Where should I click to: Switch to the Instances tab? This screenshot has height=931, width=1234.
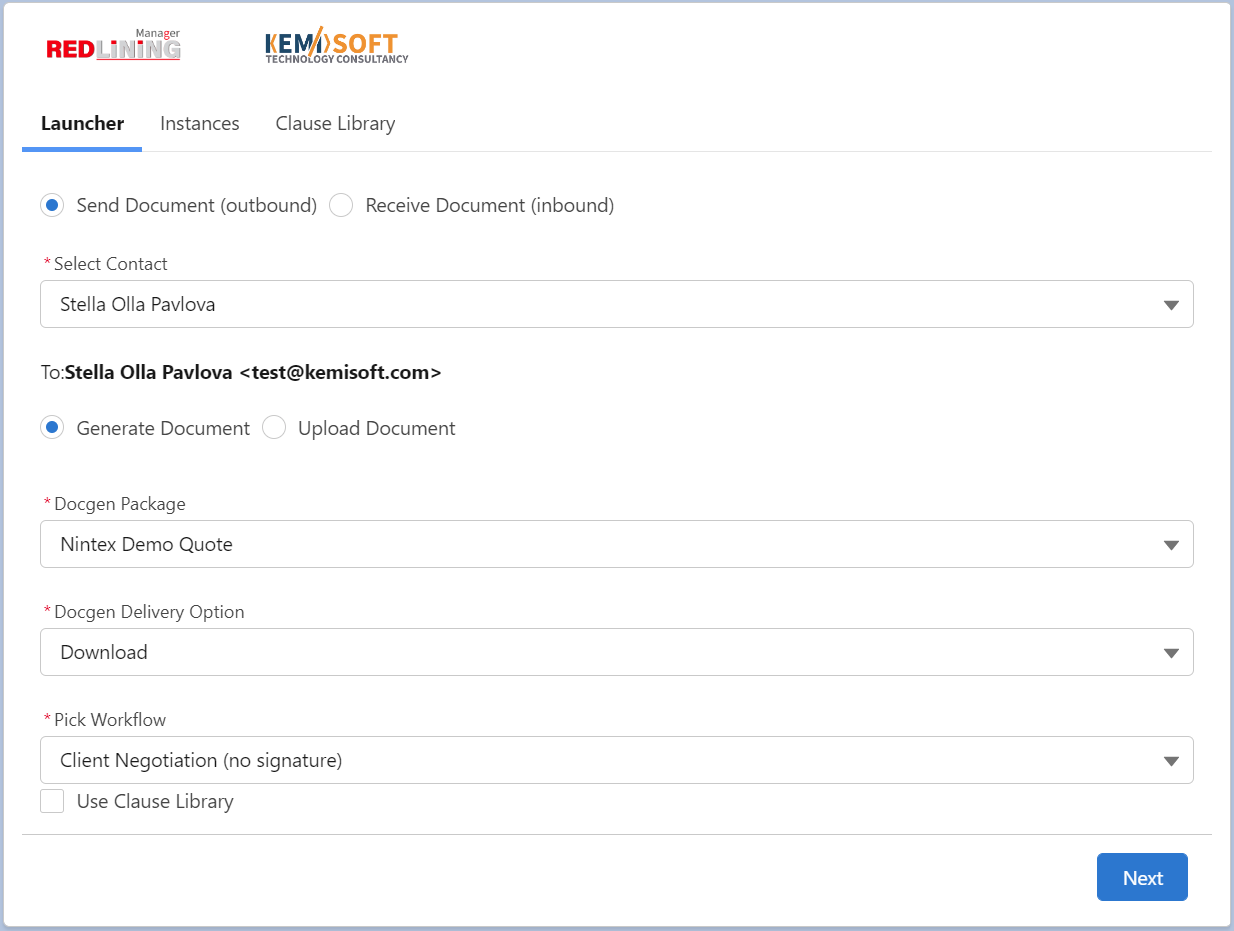pos(200,124)
